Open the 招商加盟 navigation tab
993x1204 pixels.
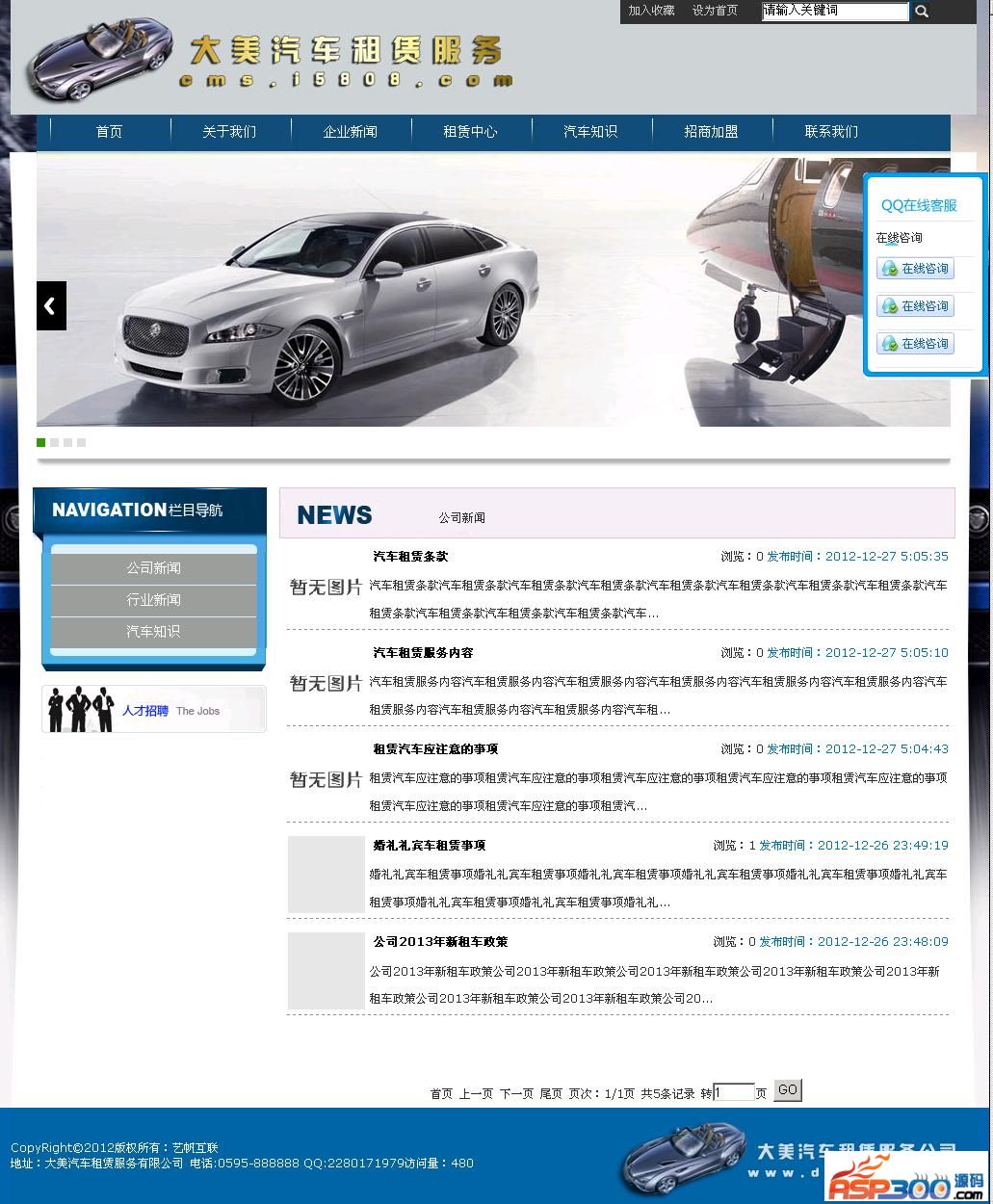[x=711, y=132]
